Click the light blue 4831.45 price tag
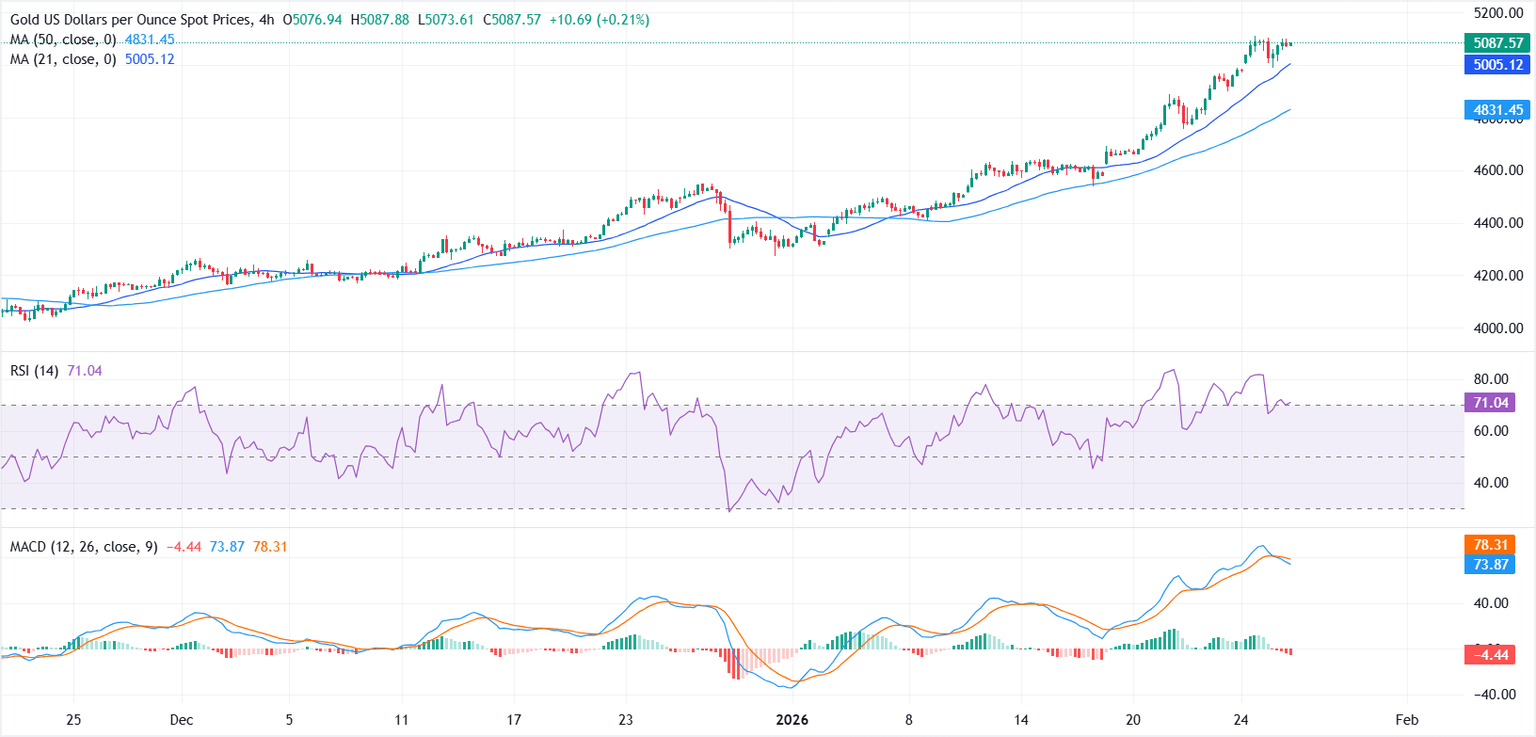The height and width of the screenshot is (737, 1536). click(1496, 109)
